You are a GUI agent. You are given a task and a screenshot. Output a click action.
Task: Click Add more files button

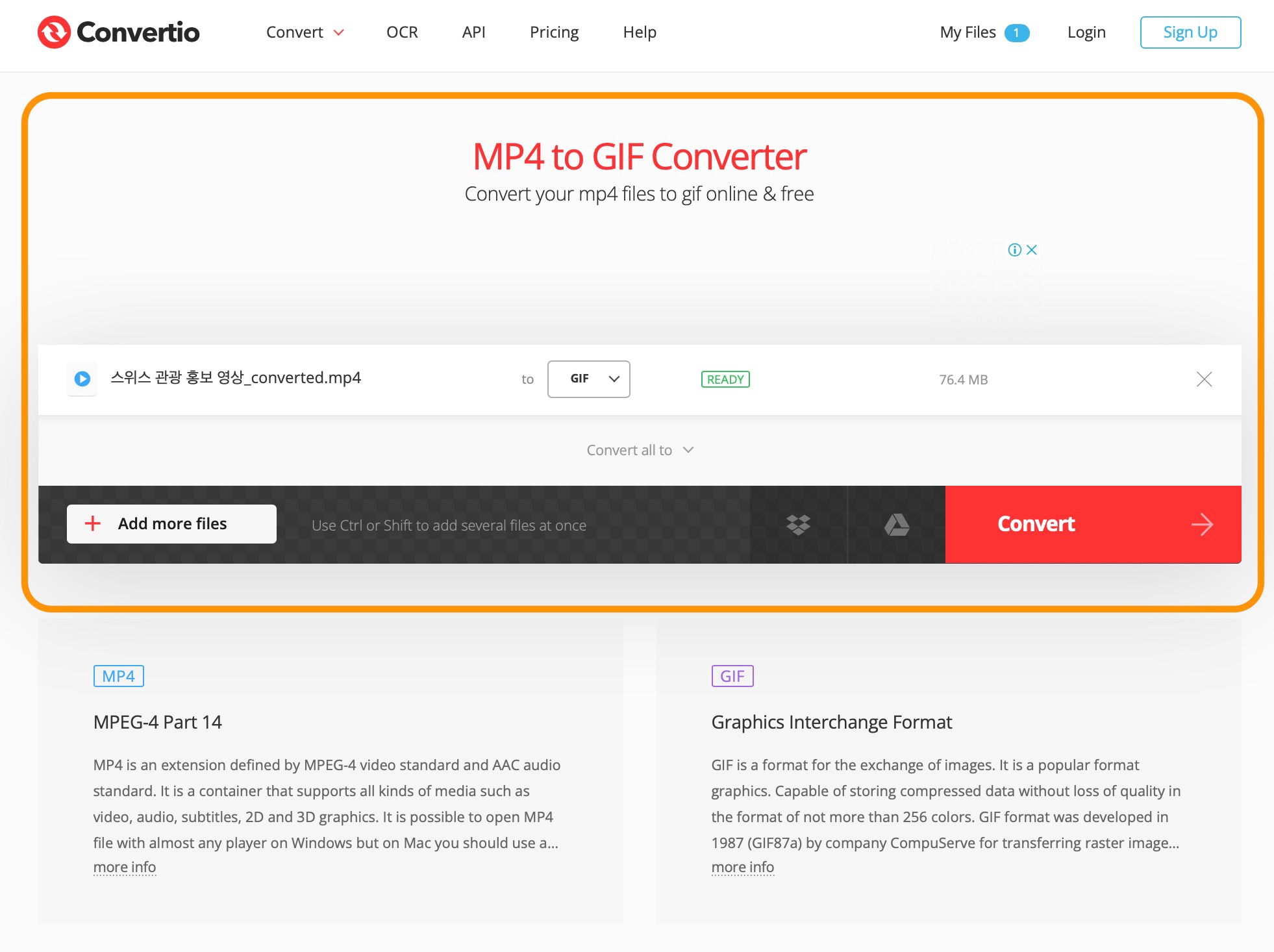click(x=171, y=524)
